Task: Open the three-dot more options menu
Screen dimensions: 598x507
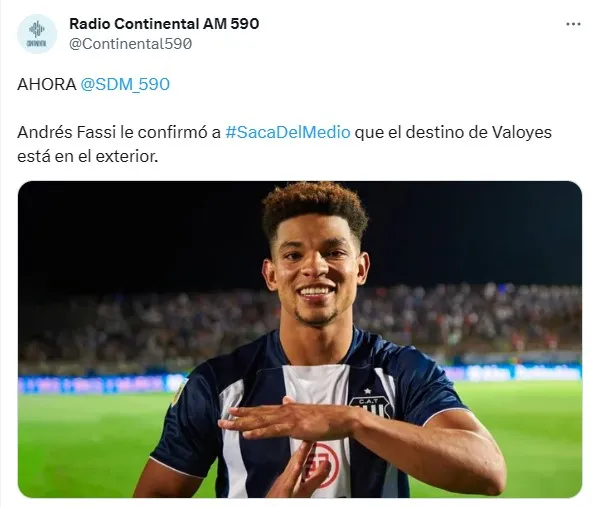Action: click(573, 24)
